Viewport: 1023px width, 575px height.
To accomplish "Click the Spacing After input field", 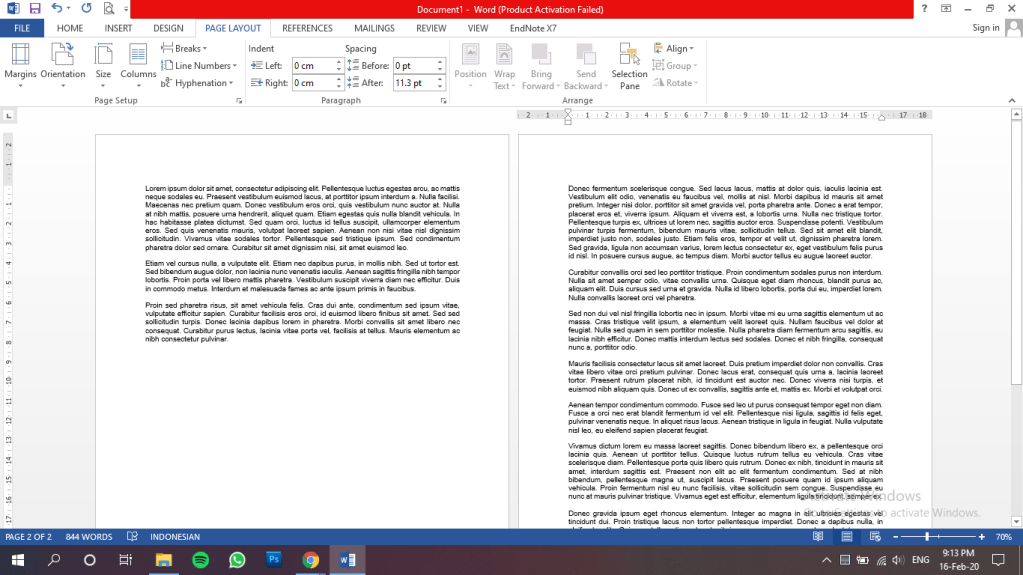I will point(412,83).
